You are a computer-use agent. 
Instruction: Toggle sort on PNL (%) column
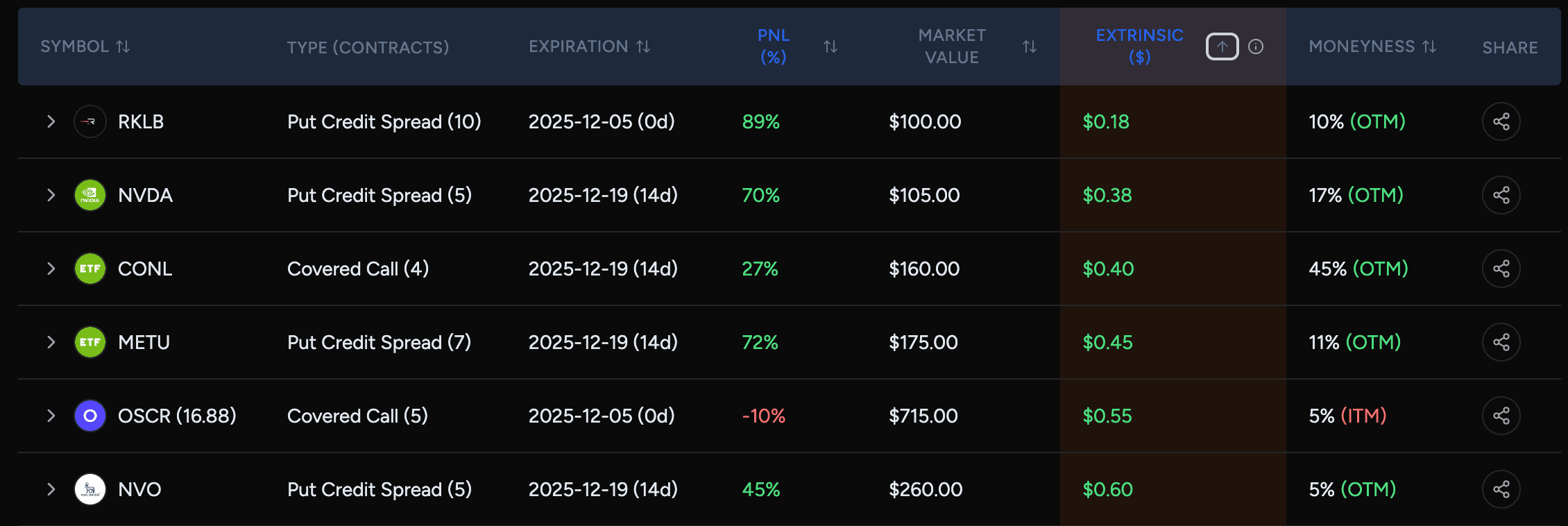tap(830, 46)
